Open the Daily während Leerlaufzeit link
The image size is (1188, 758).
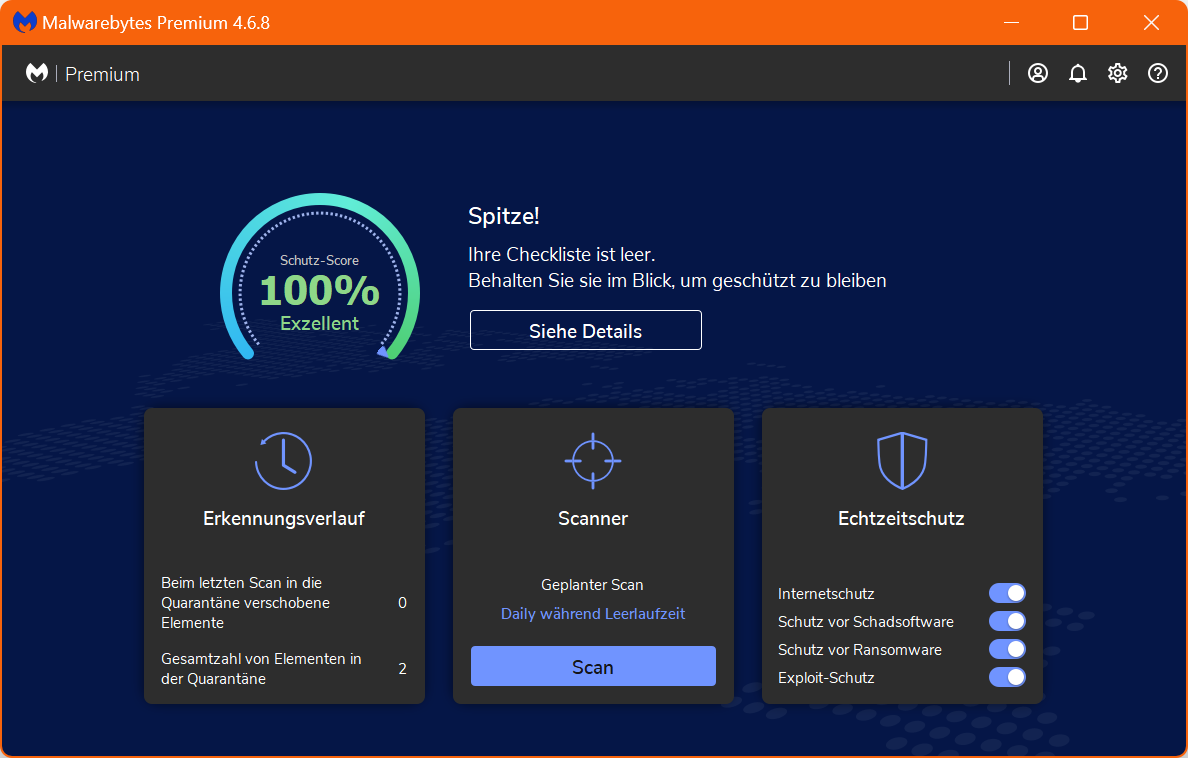coord(592,614)
